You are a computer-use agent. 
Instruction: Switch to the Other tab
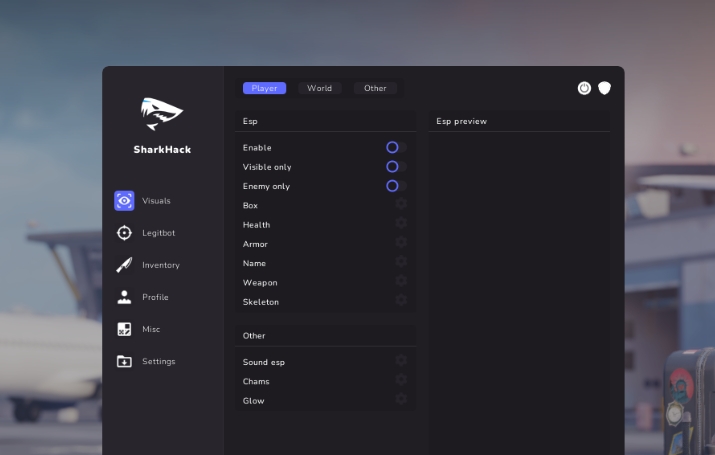(x=375, y=88)
